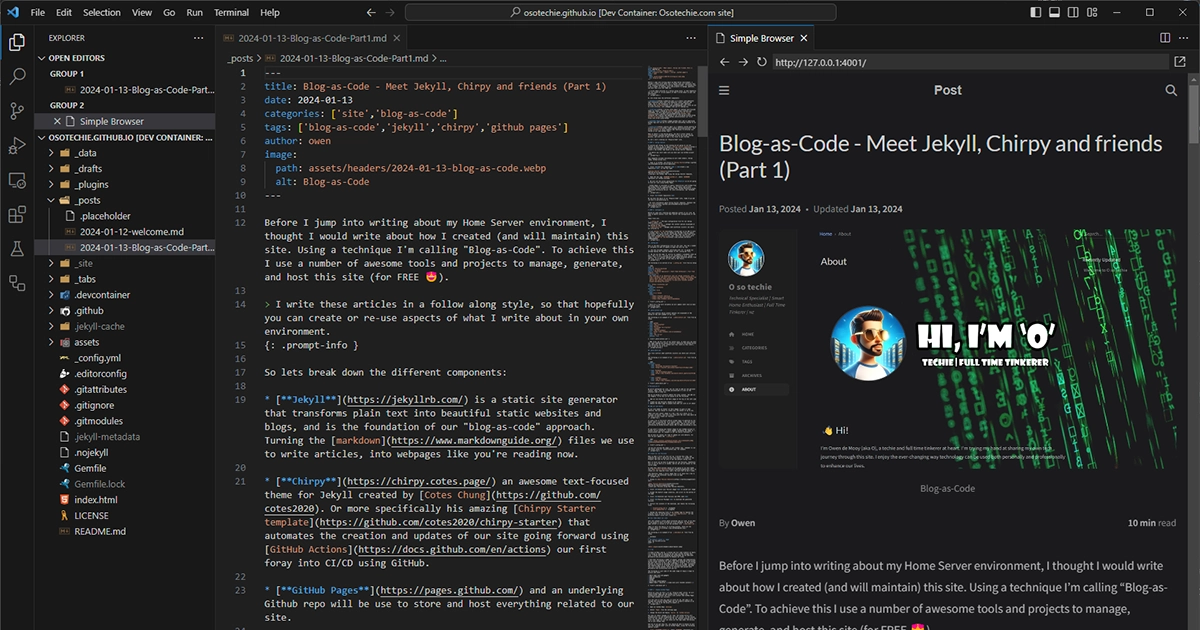Open the Search view in the activity bar
Viewport: 1200px width, 630px height.
tap(17, 76)
